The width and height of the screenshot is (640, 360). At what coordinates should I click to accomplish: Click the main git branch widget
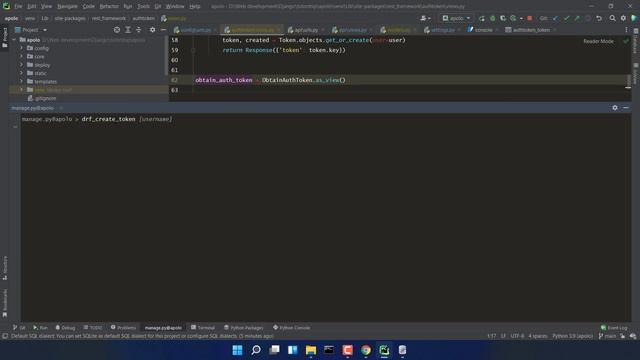[607, 336]
